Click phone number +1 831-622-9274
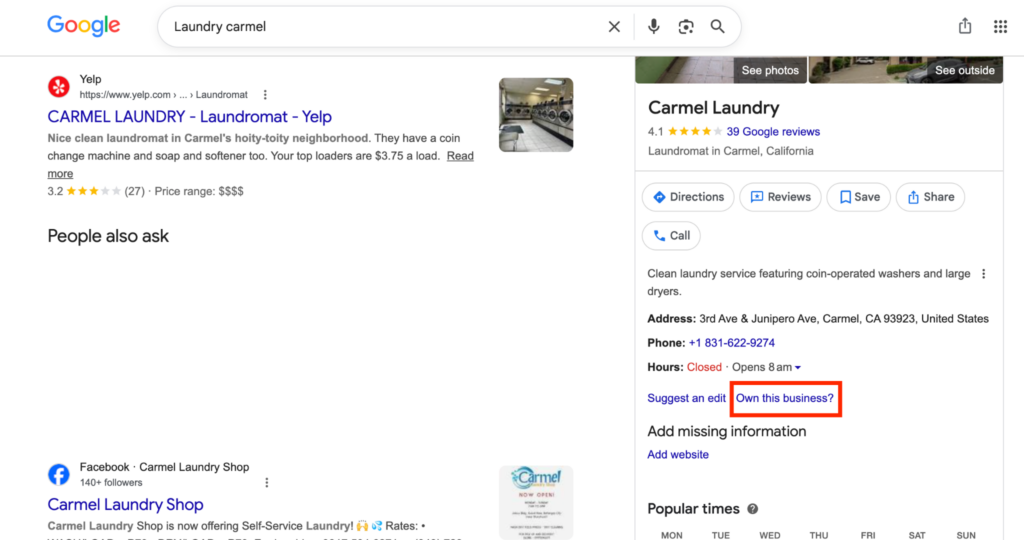 pyautogui.click(x=731, y=343)
